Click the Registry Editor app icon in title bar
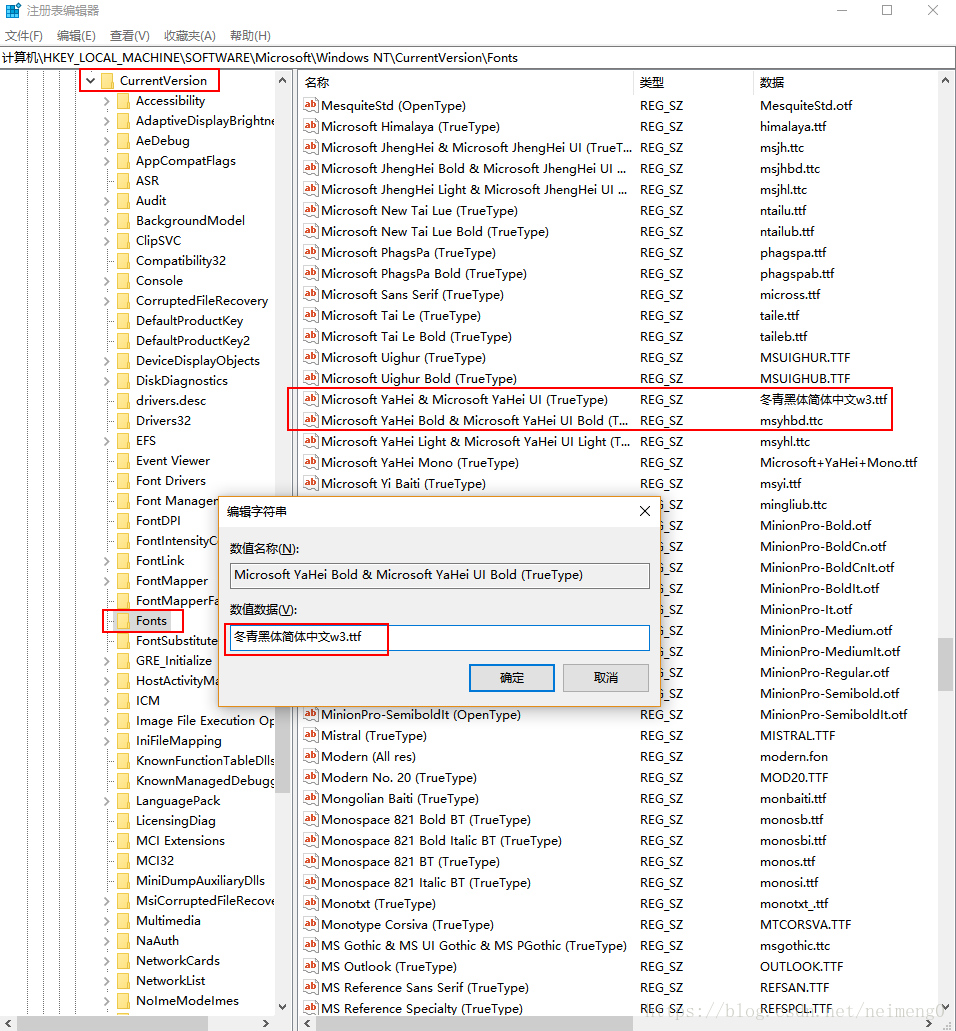The image size is (956, 1031). pos(12,11)
